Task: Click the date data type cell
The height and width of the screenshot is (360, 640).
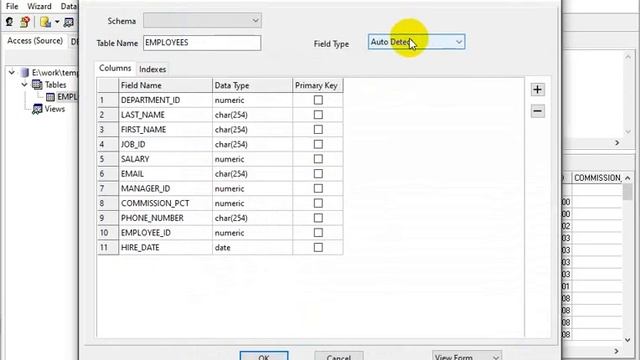Action: coord(252,247)
